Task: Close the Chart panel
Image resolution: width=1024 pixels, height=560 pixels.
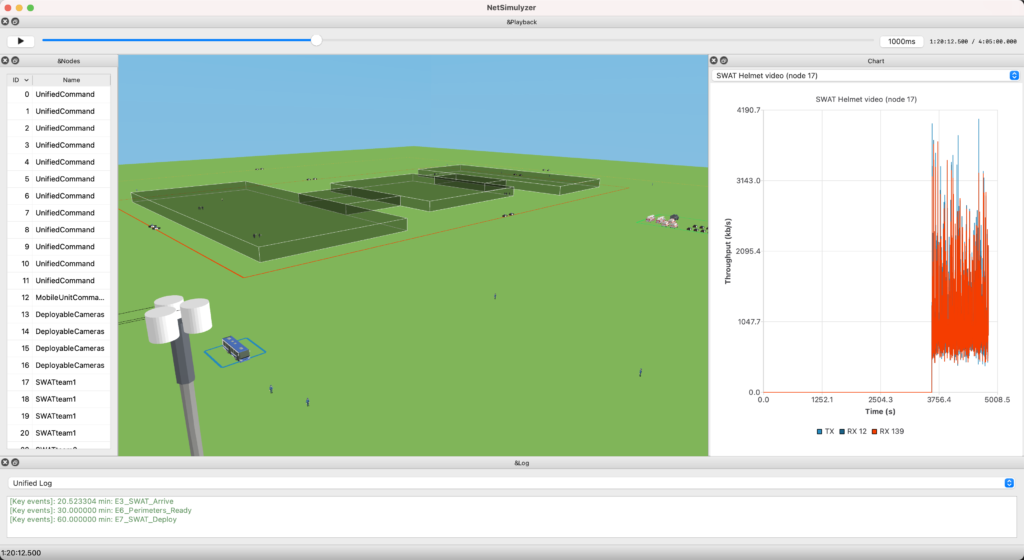Action: click(714, 60)
